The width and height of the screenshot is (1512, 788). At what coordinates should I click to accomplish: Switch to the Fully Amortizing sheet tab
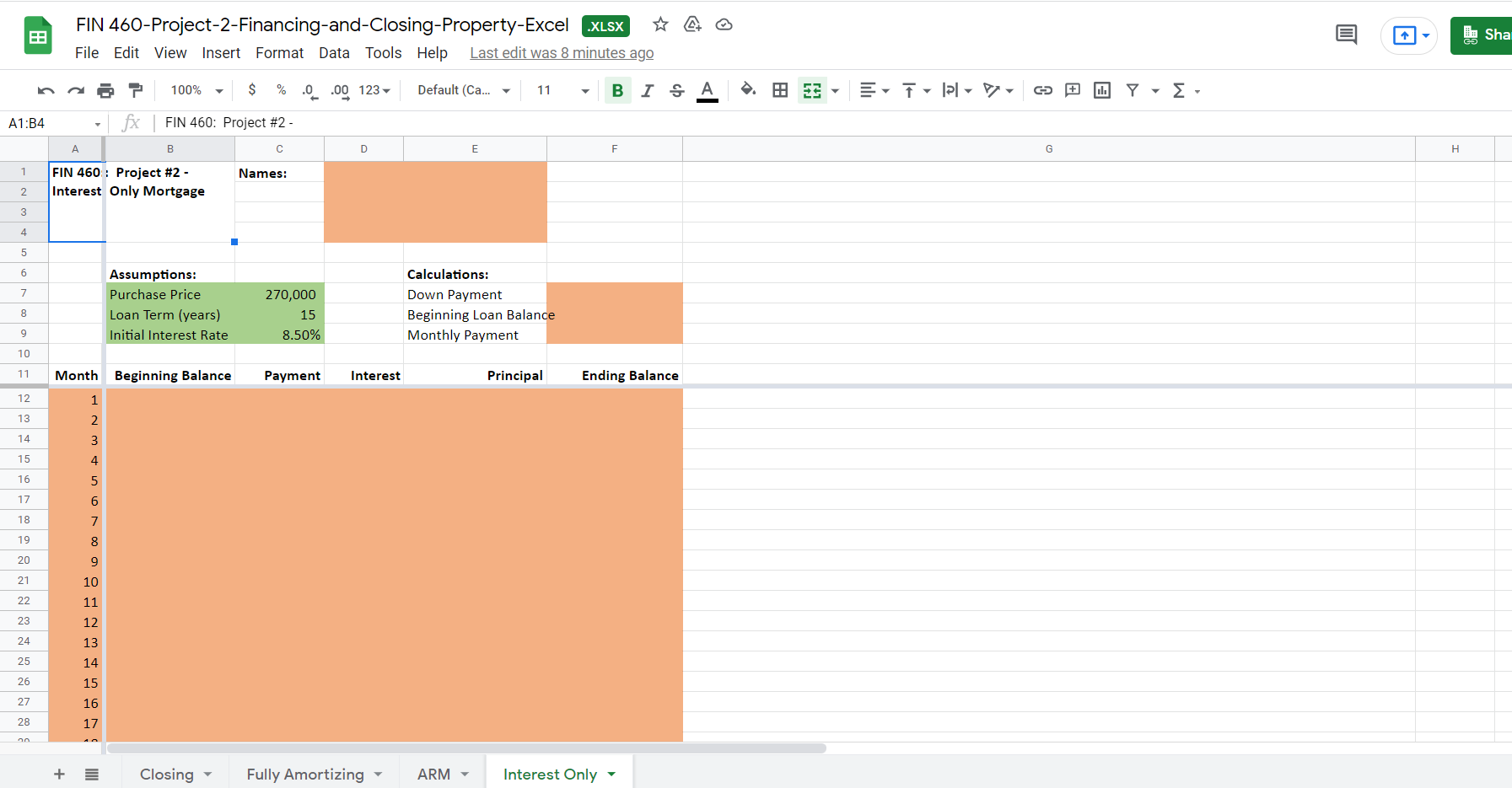[314, 774]
